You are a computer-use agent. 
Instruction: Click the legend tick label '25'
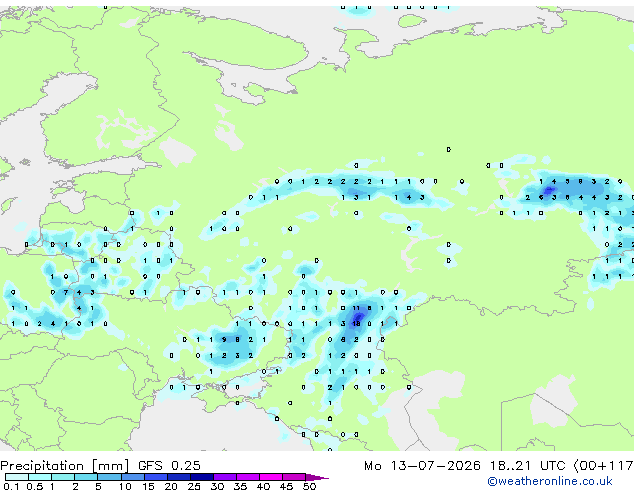coord(194,486)
